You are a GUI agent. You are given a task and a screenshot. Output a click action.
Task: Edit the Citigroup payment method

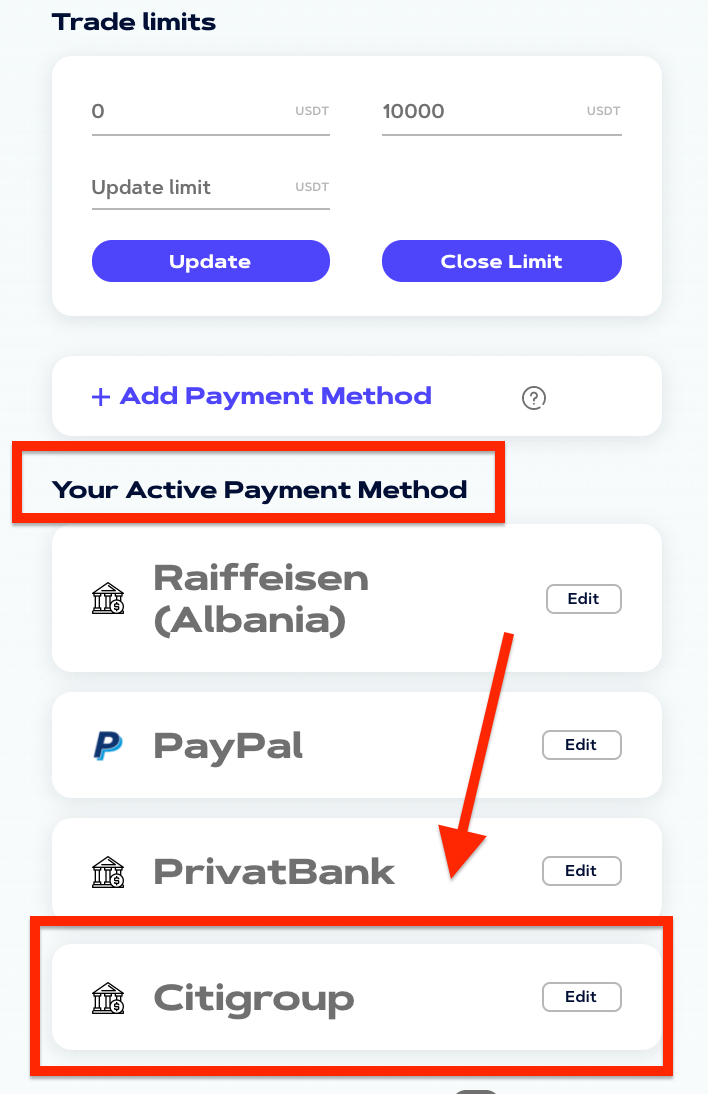click(582, 996)
